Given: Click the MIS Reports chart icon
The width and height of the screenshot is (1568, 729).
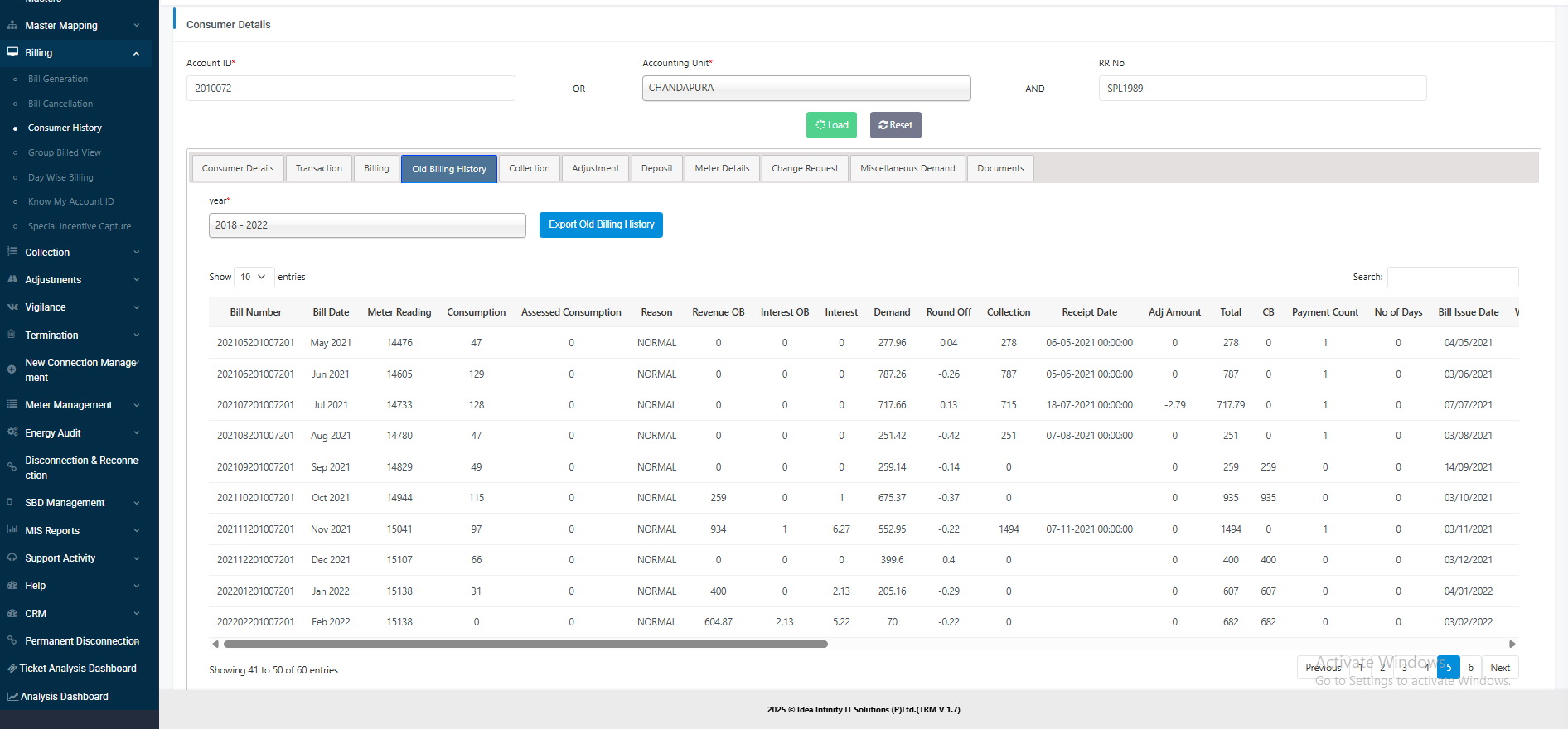Looking at the screenshot, I should tap(12, 530).
